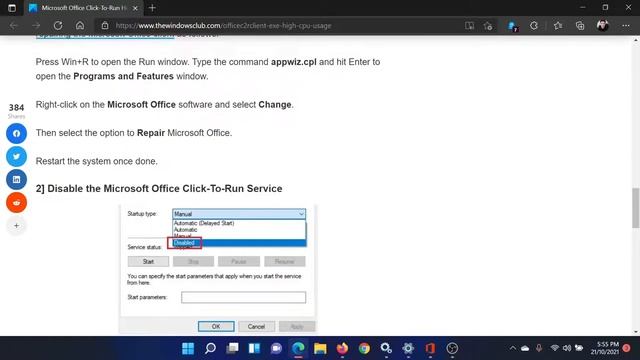This screenshot has width=640, height=360.
Task: Click the browser Forward arrow
Action: [x=36, y=25]
